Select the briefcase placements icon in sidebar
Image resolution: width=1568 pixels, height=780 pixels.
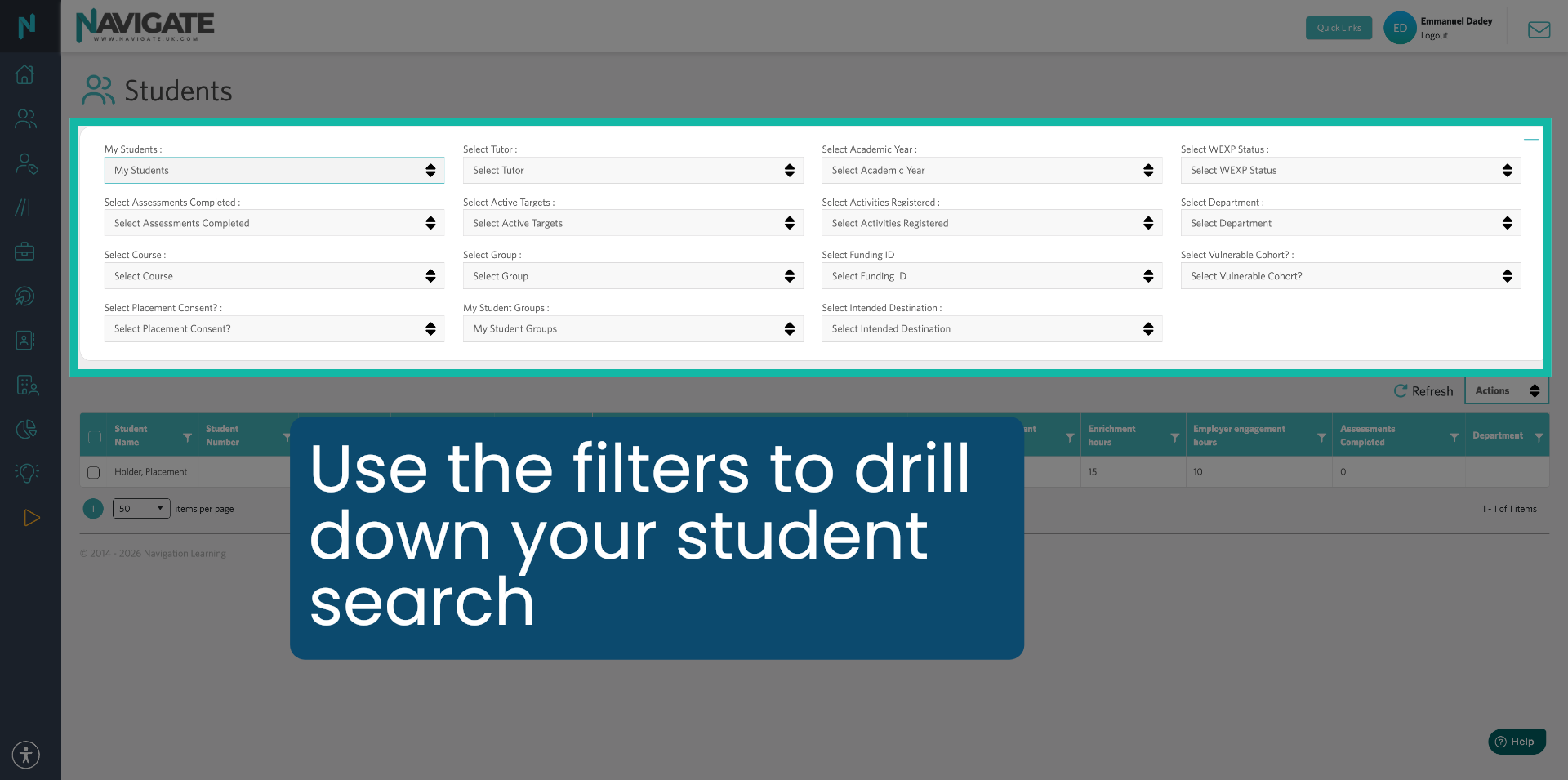pyautogui.click(x=26, y=251)
